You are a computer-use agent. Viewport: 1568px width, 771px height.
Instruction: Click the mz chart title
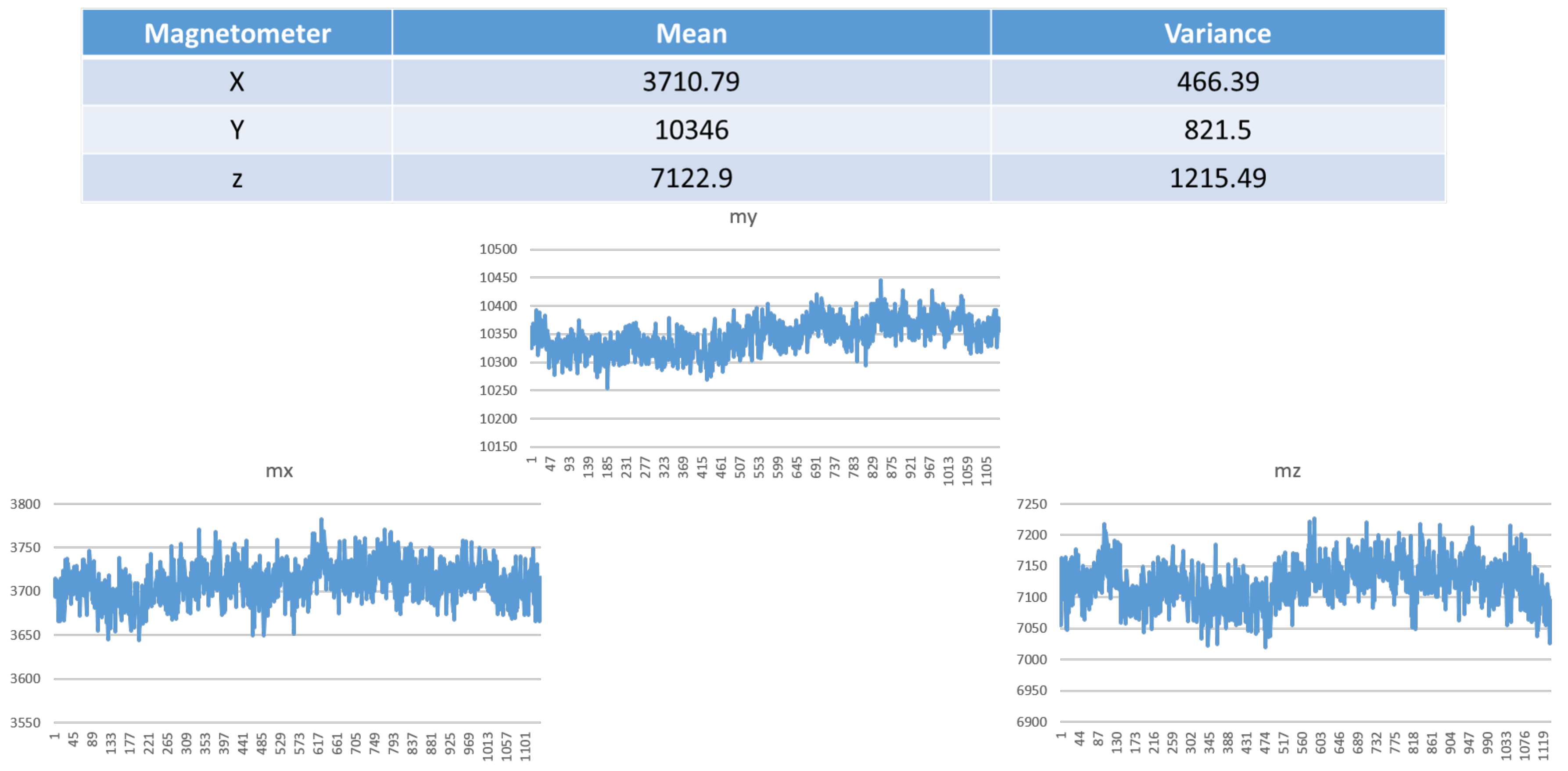click(x=1287, y=471)
